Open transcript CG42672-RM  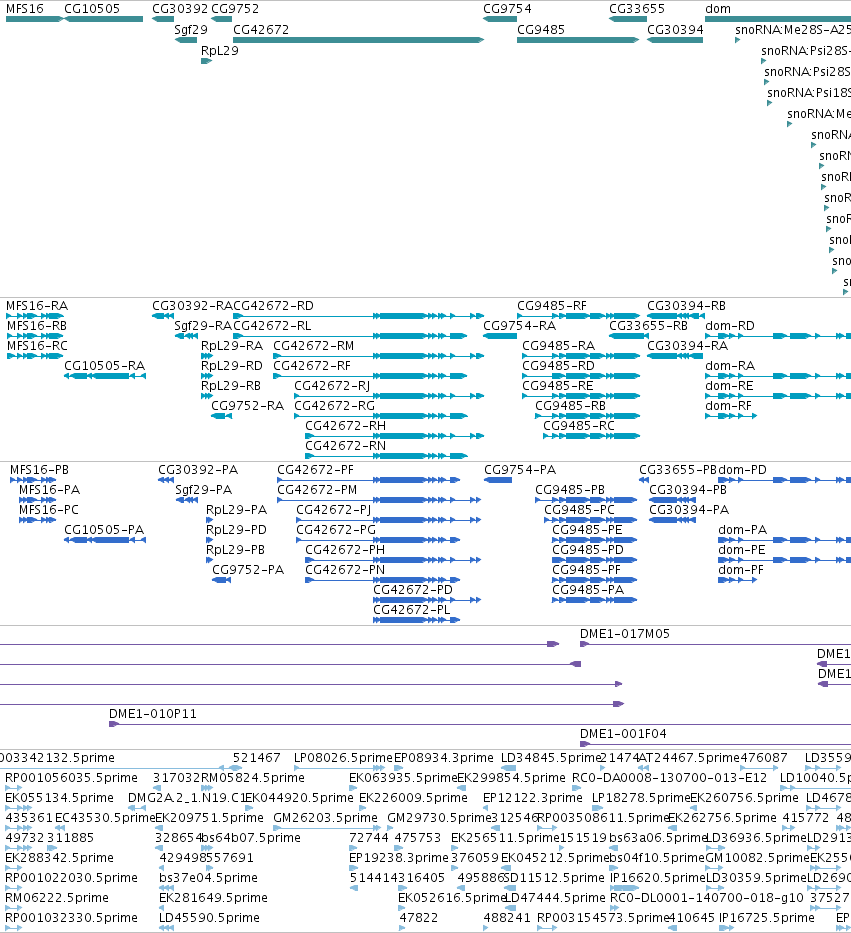coord(313,346)
